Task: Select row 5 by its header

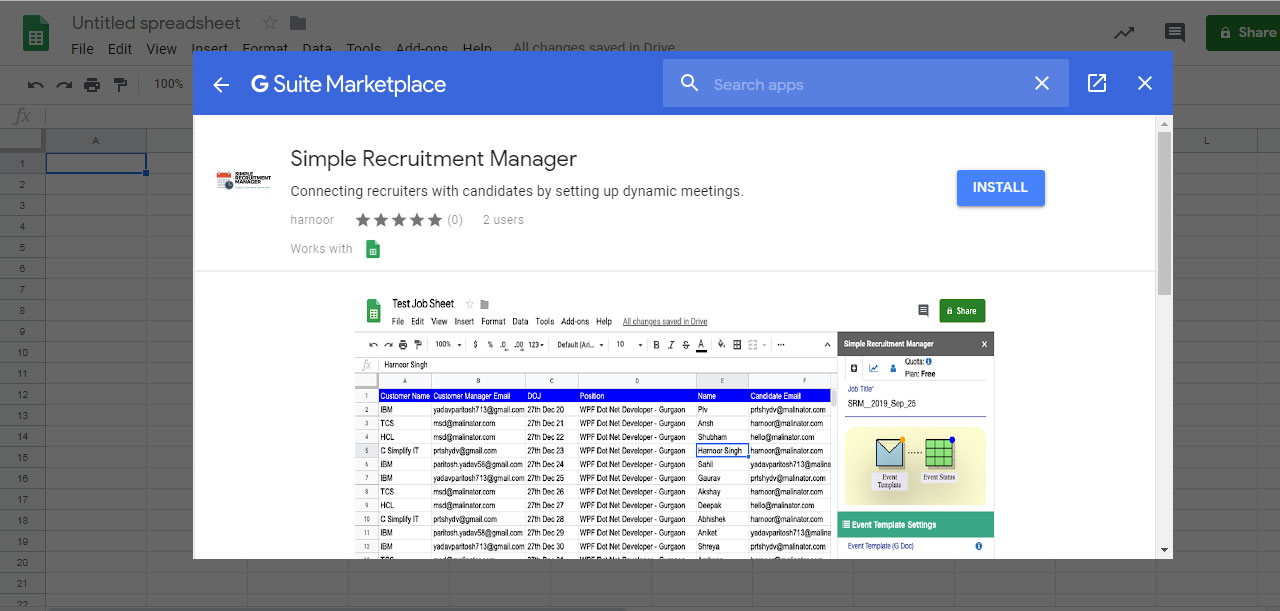Action: click(22, 247)
